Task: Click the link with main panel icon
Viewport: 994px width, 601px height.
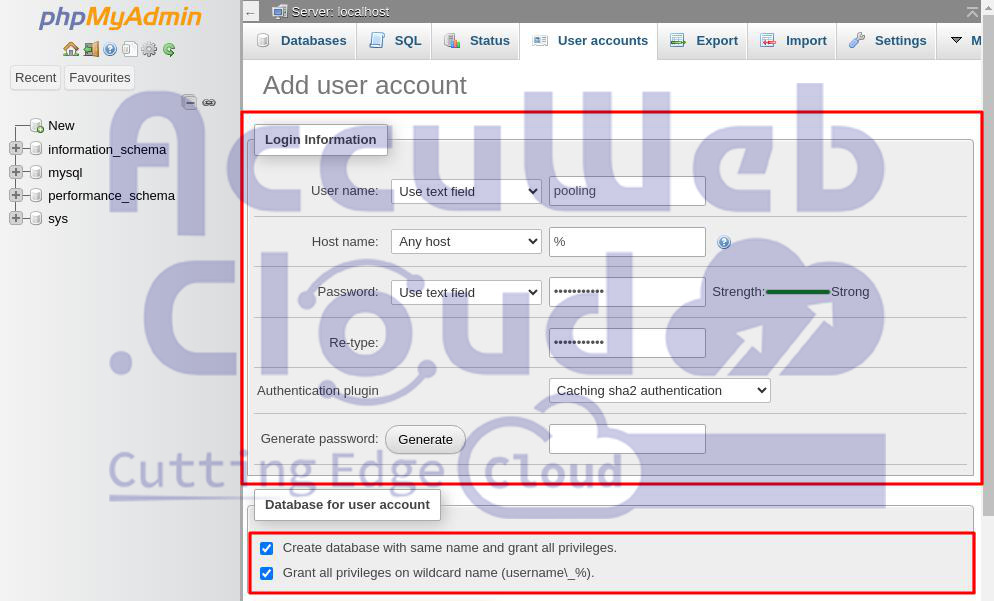Action: [209, 102]
